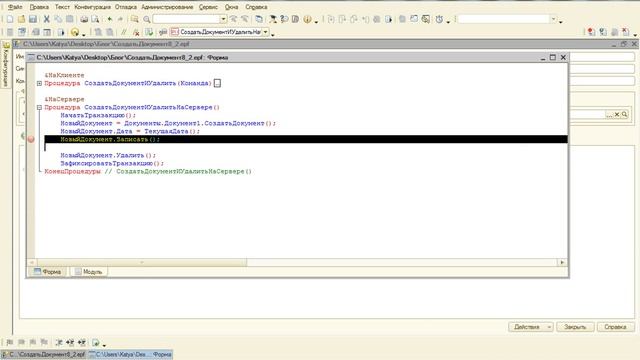Click the Закрыть button
This screenshot has height=360, width=640.
coord(575,327)
